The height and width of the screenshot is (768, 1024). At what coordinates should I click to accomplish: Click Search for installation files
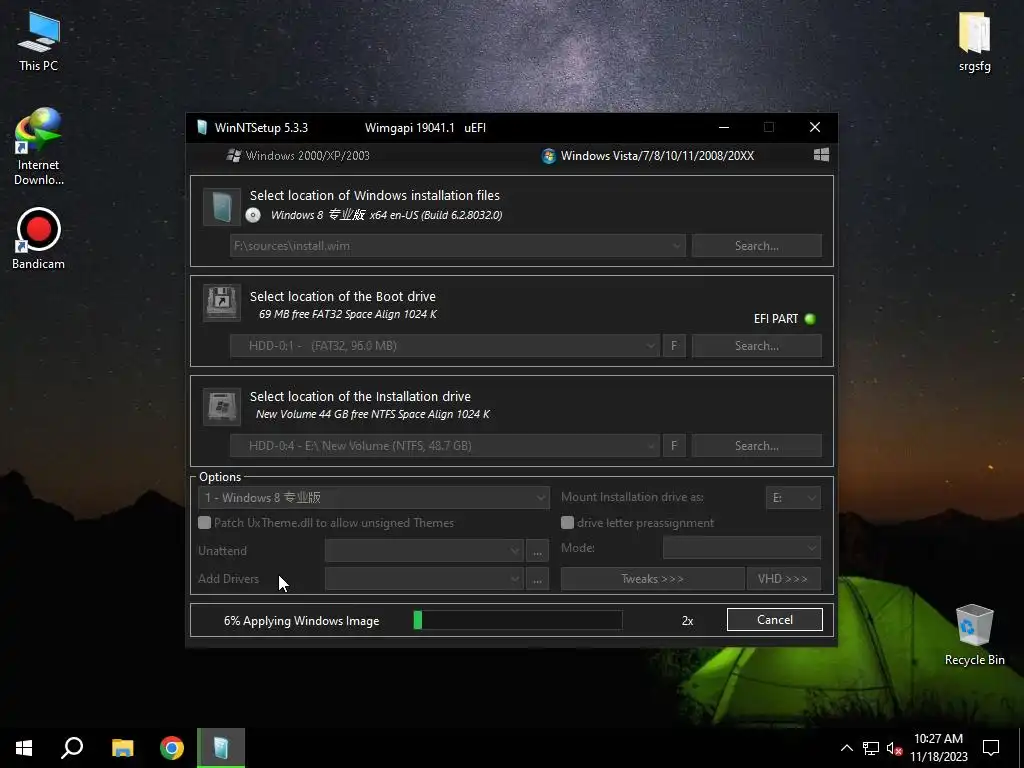point(756,246)
